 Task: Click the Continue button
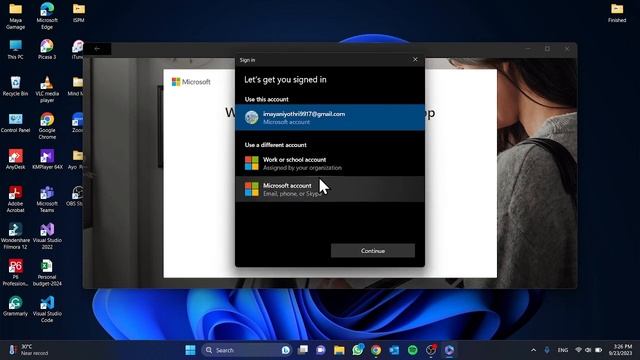pos(373,251)
